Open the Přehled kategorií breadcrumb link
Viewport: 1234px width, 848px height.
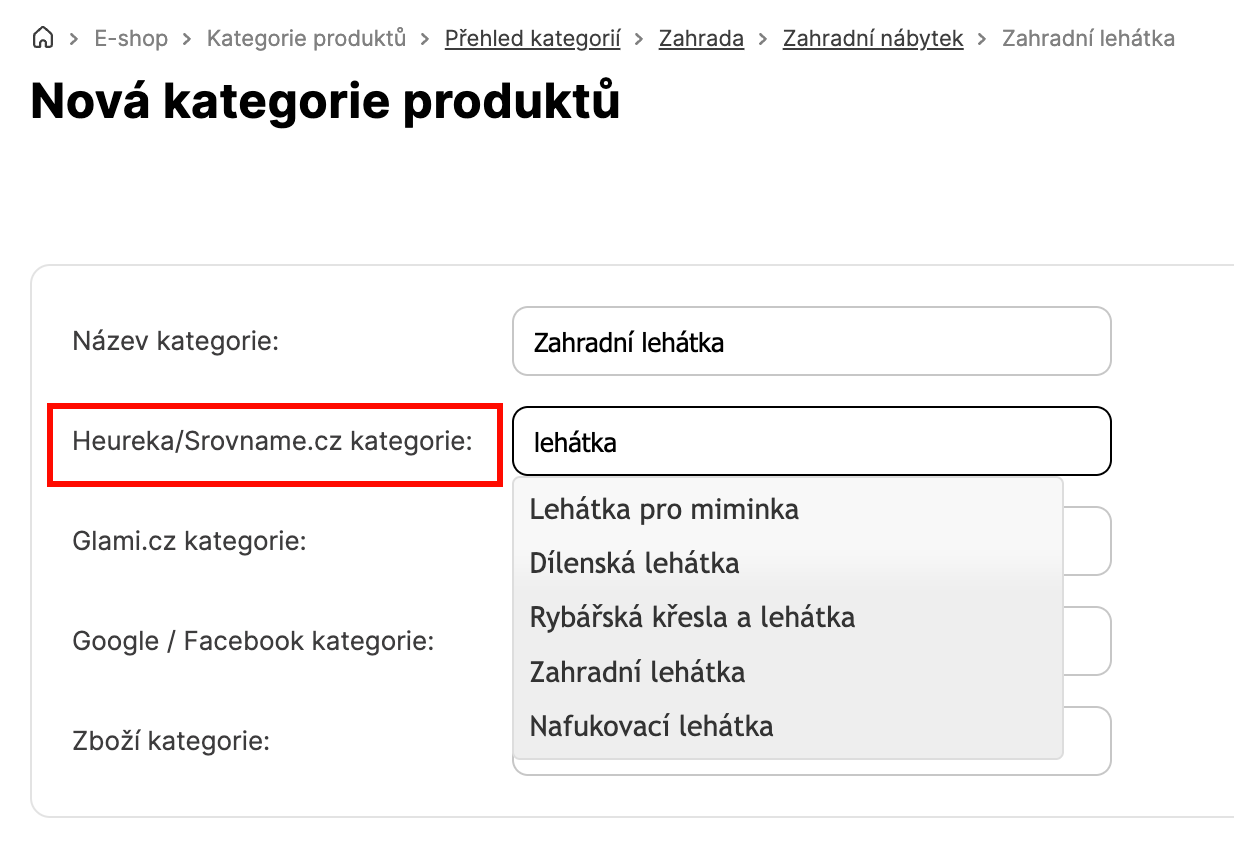point(532,39)
